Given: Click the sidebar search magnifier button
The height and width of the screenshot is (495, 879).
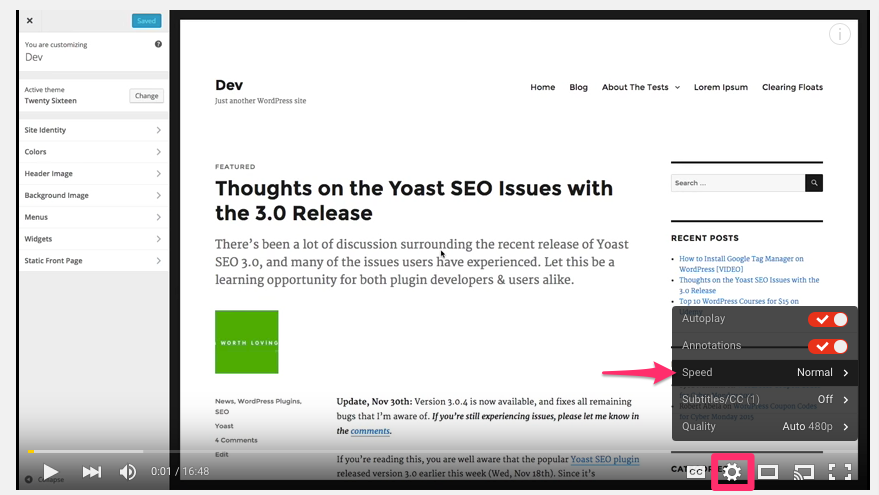Looking at the screenshot, I should point(814,183).
